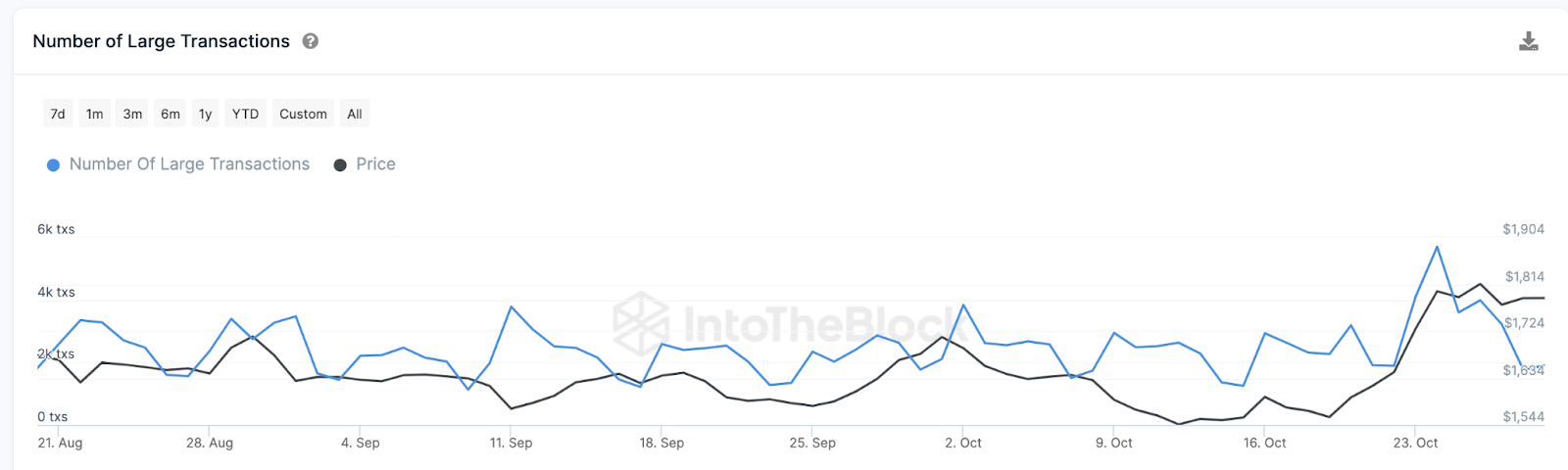1568x470 pixels.
Task: Click the dark Price legend dot
Action: pyautogui.click(x=340, y=165)
